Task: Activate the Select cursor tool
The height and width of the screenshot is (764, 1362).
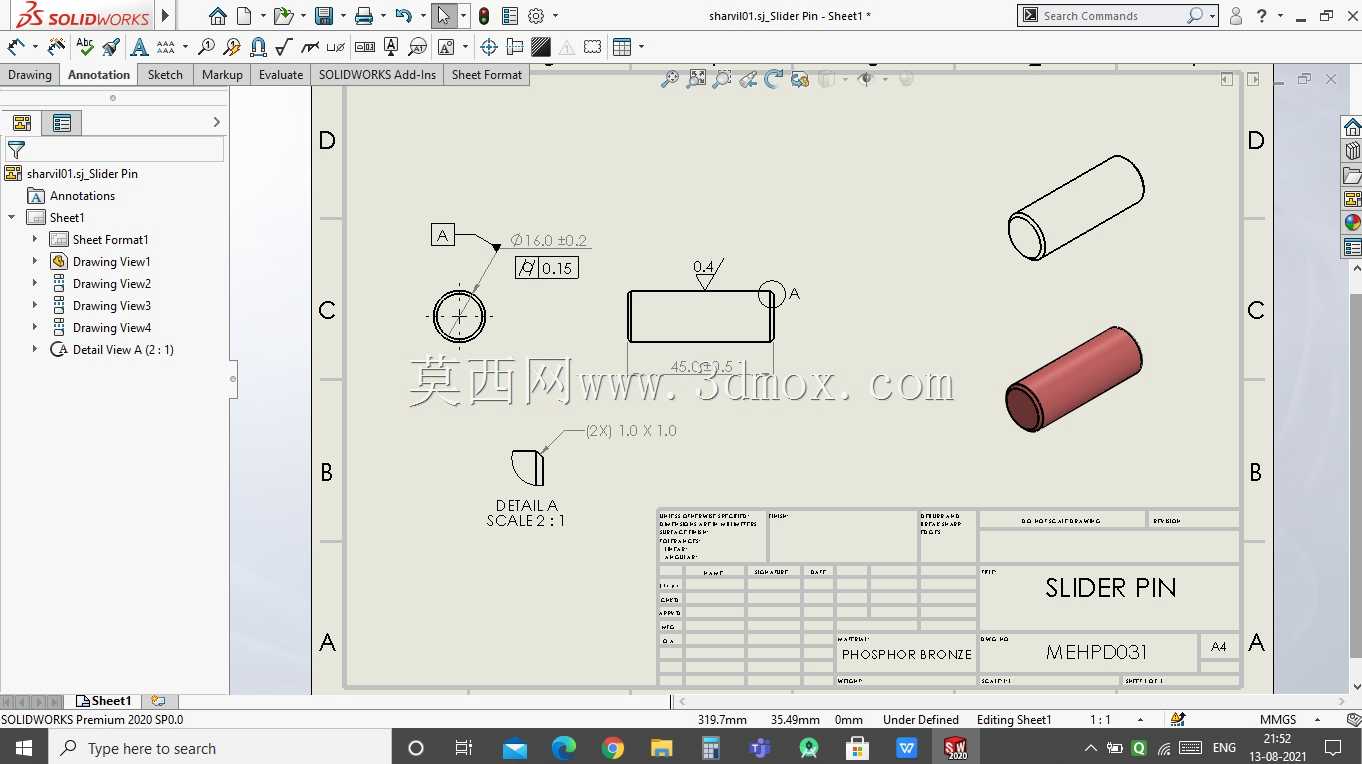Action: point(444,16)
